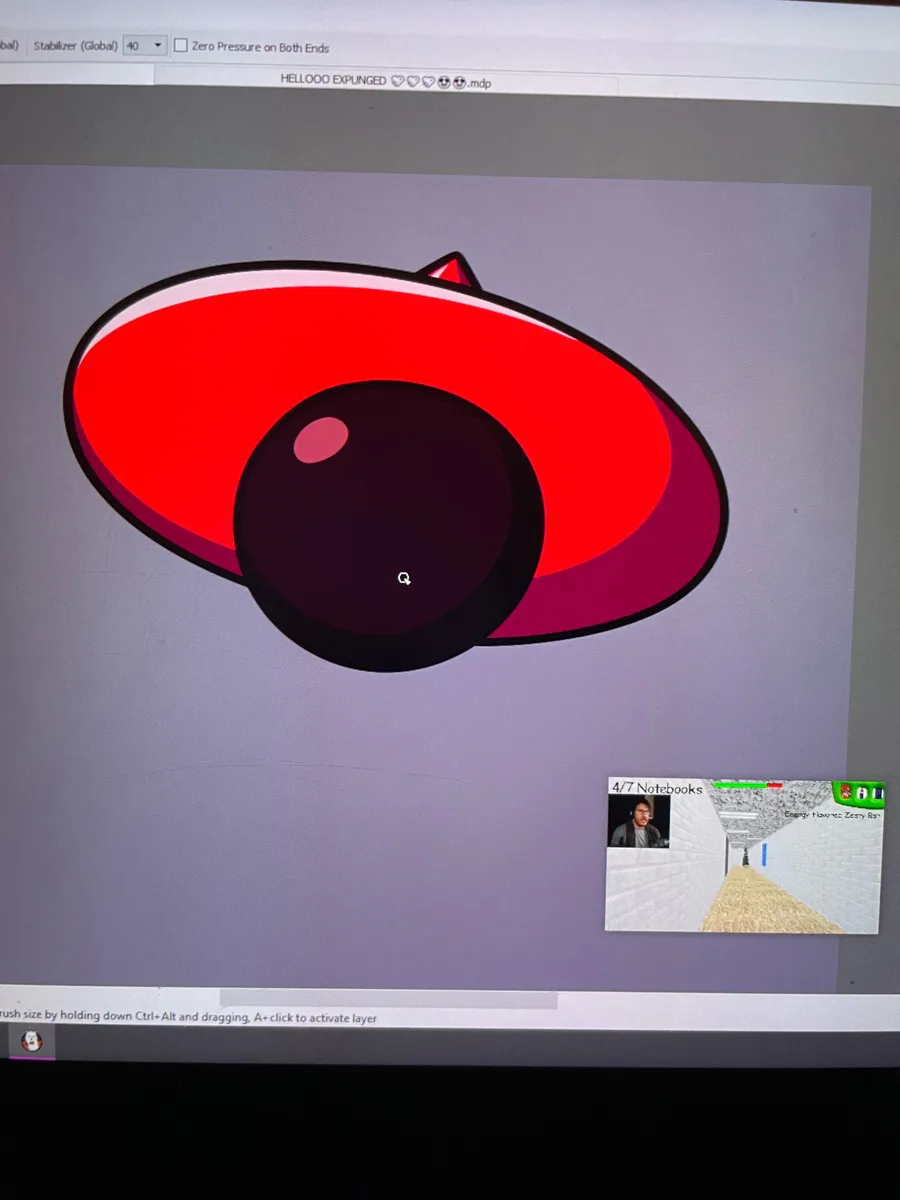The image size is (900, 1200).
Task: Click the green stamina bar in the video
Action: click(x=740, y=785)
